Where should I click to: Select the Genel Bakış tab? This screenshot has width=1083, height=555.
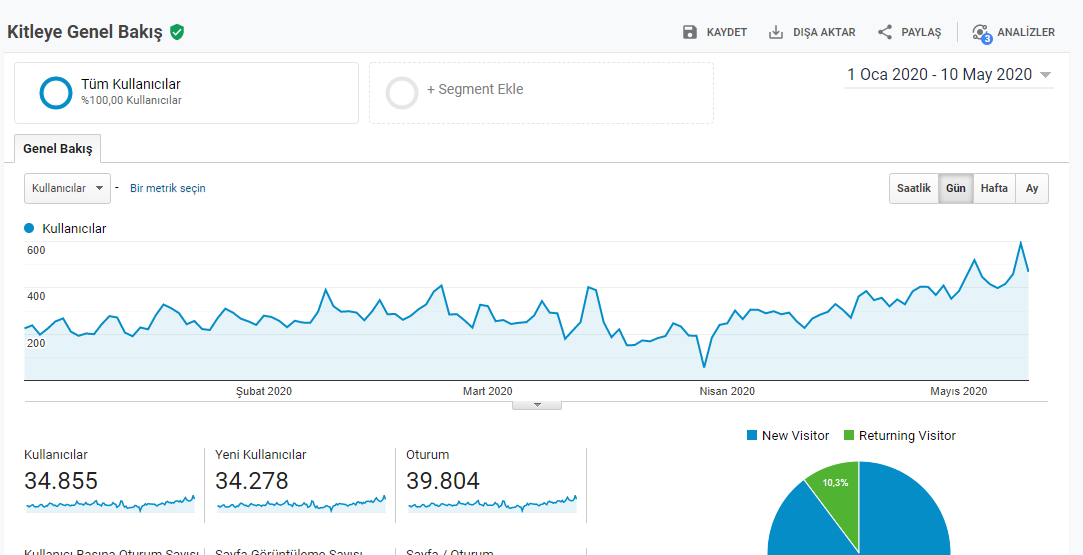[x=57, y=148]
